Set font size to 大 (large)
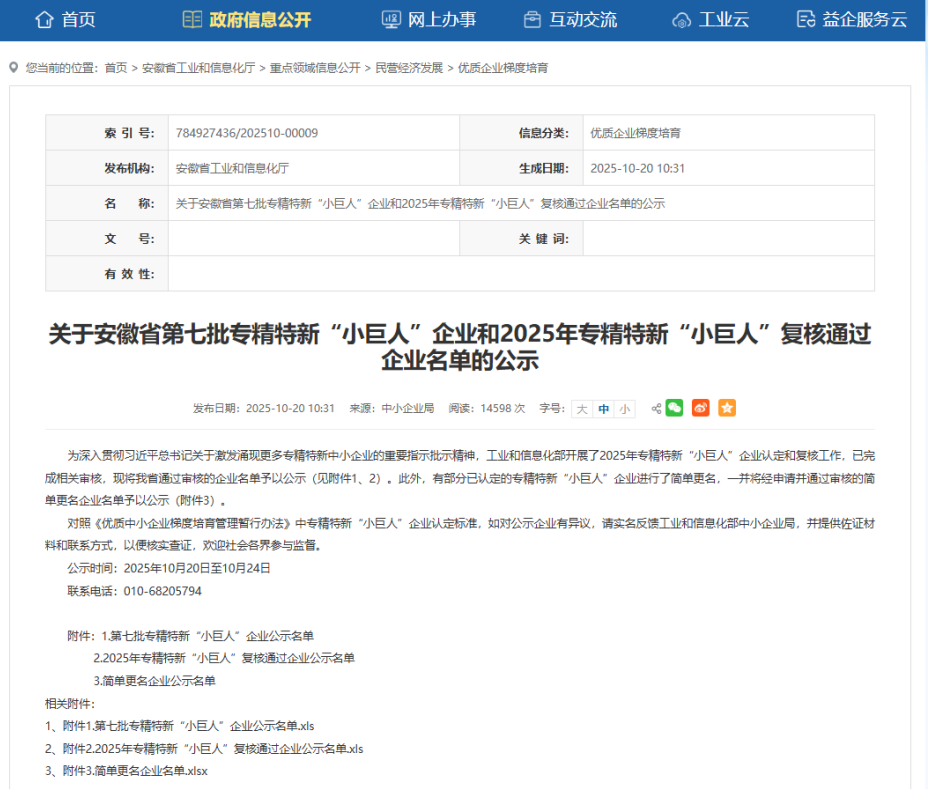This screenshot has width=928, height=790. tap(581, 408)
